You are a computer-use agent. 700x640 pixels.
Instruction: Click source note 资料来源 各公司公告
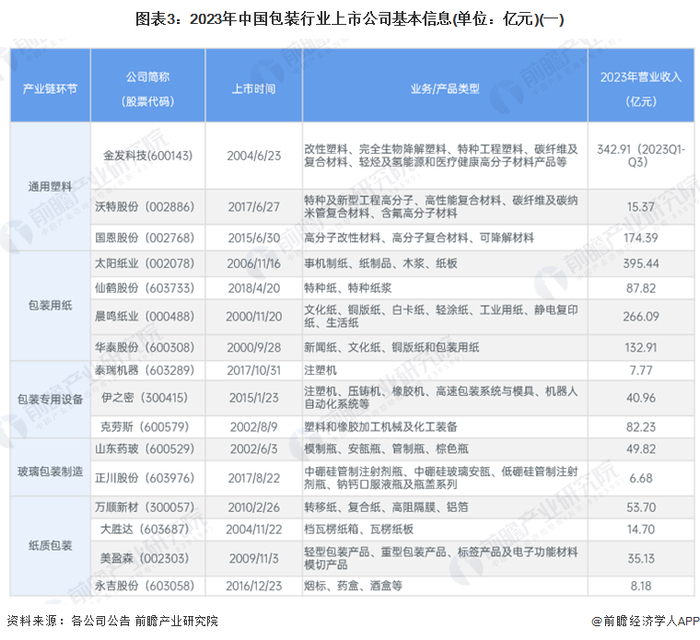pos(112,621)
